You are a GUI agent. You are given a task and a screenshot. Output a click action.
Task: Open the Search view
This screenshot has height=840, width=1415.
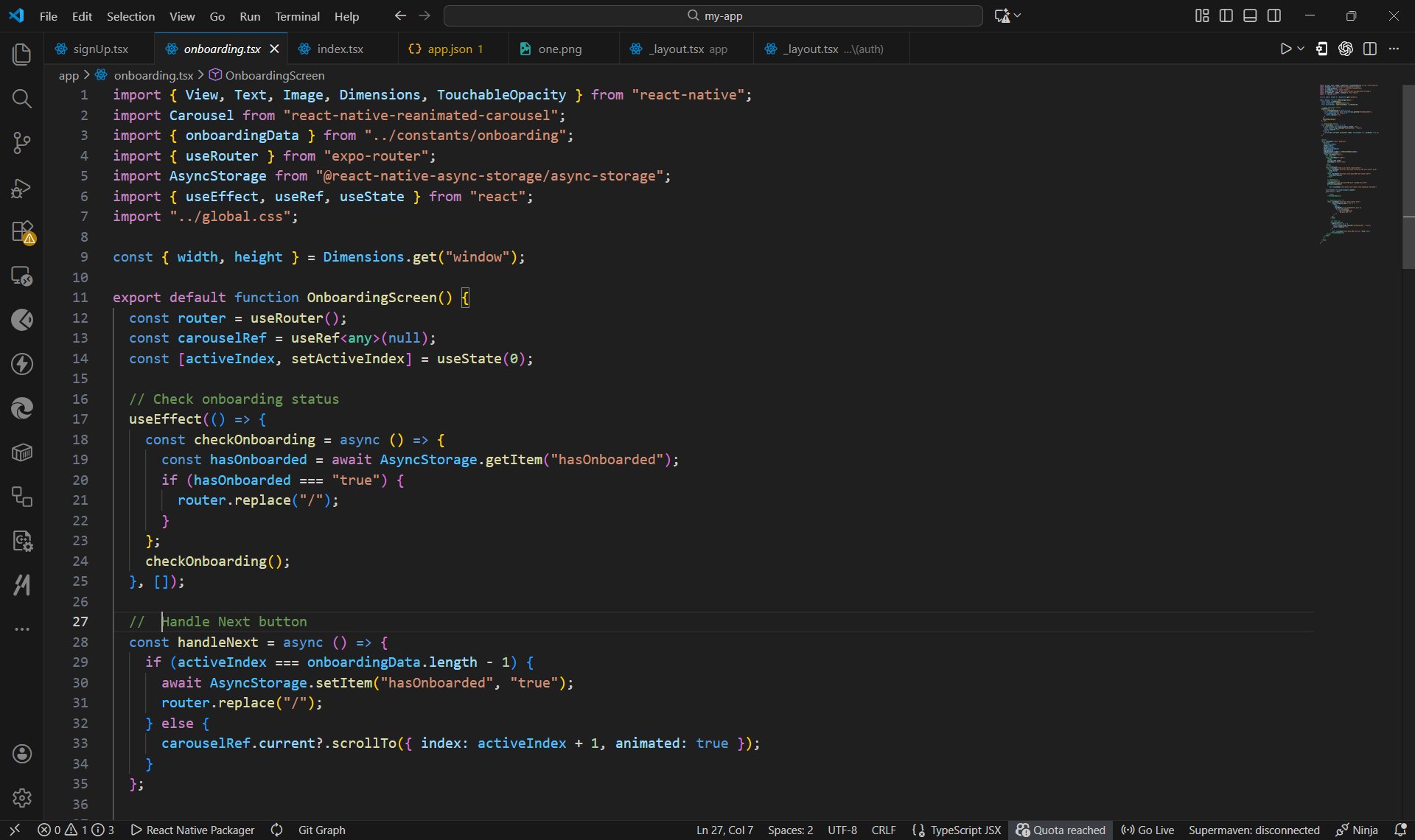coord(22,99)
